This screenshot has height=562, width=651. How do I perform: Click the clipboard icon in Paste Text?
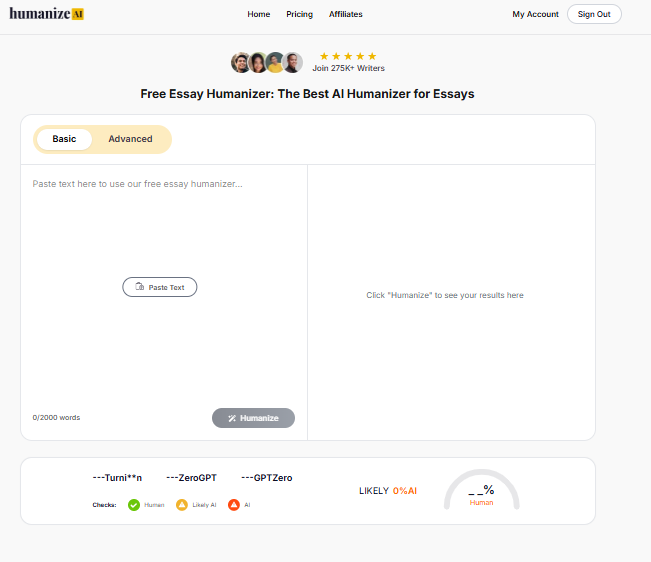pyautogui.click(x=140, y=287)
